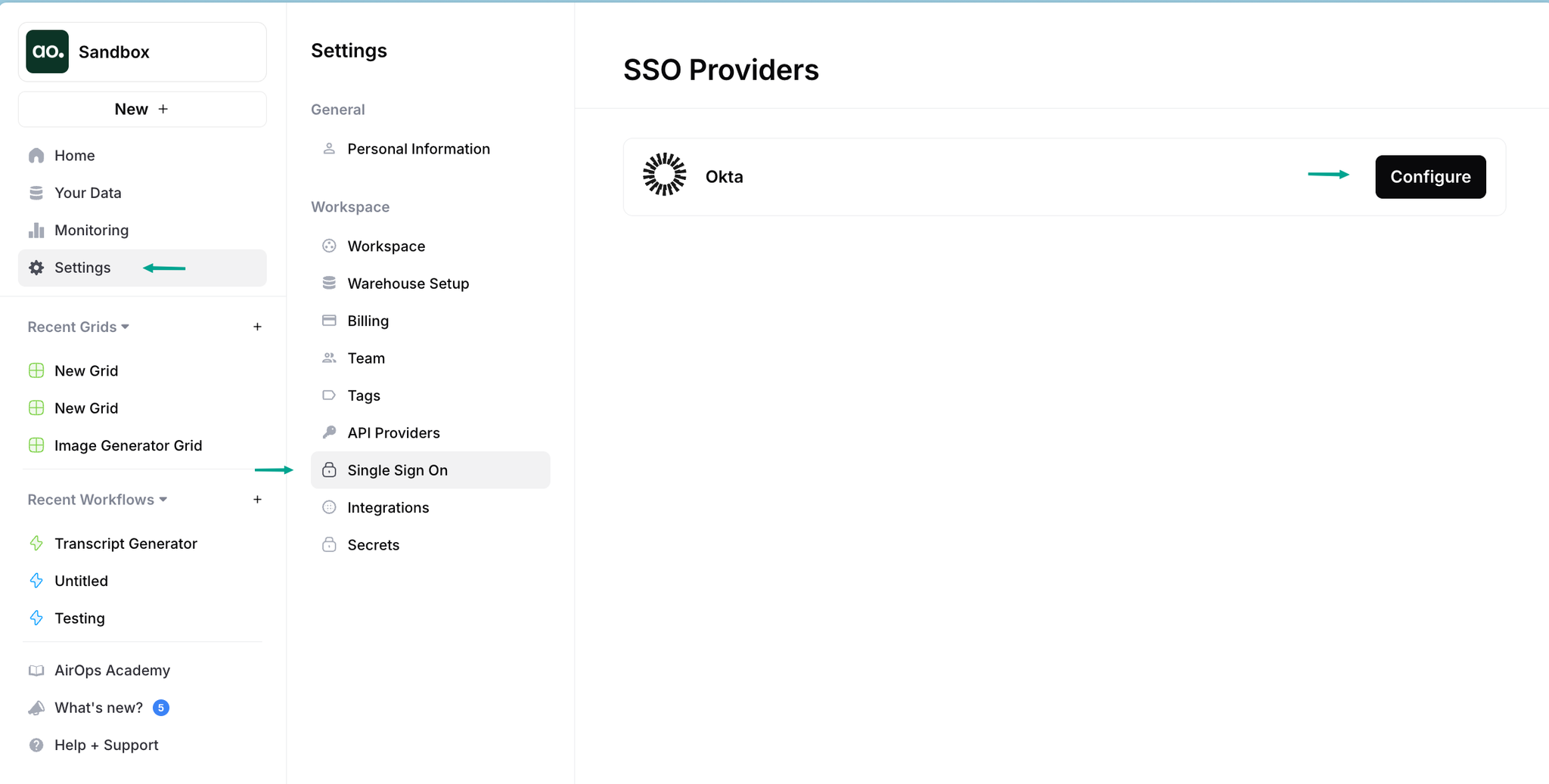Click the New + button
The height and width of the screenshot is (784, 1549).
(x=142, y=109)
